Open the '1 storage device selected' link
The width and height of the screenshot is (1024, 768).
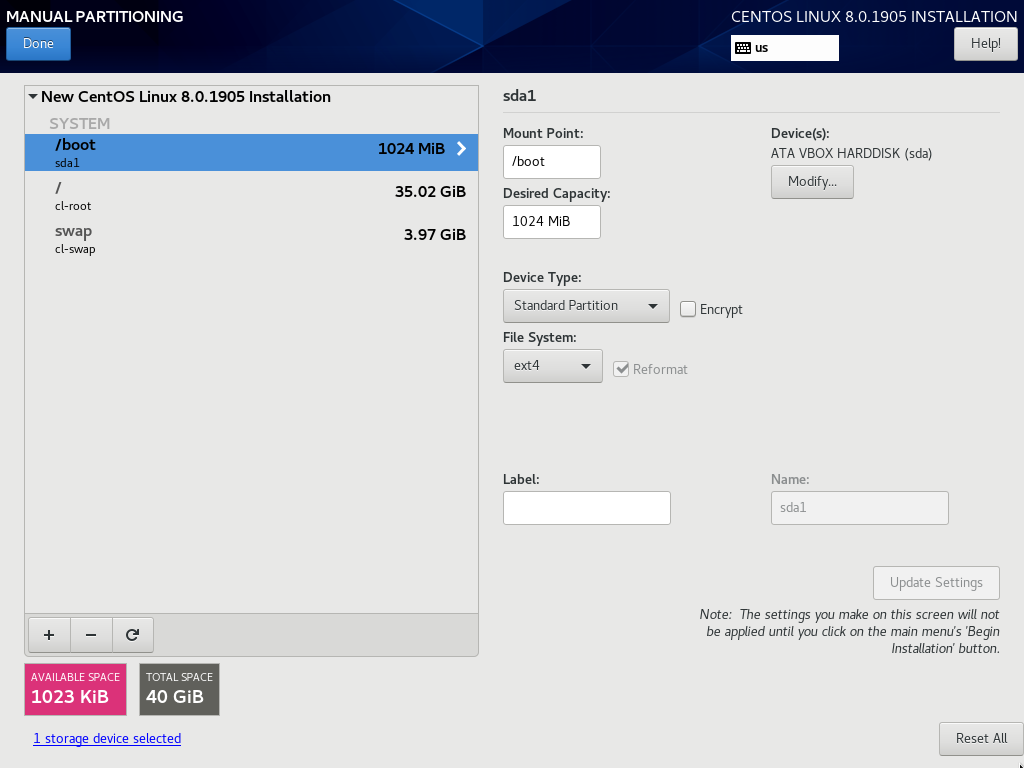coord(107,738)
